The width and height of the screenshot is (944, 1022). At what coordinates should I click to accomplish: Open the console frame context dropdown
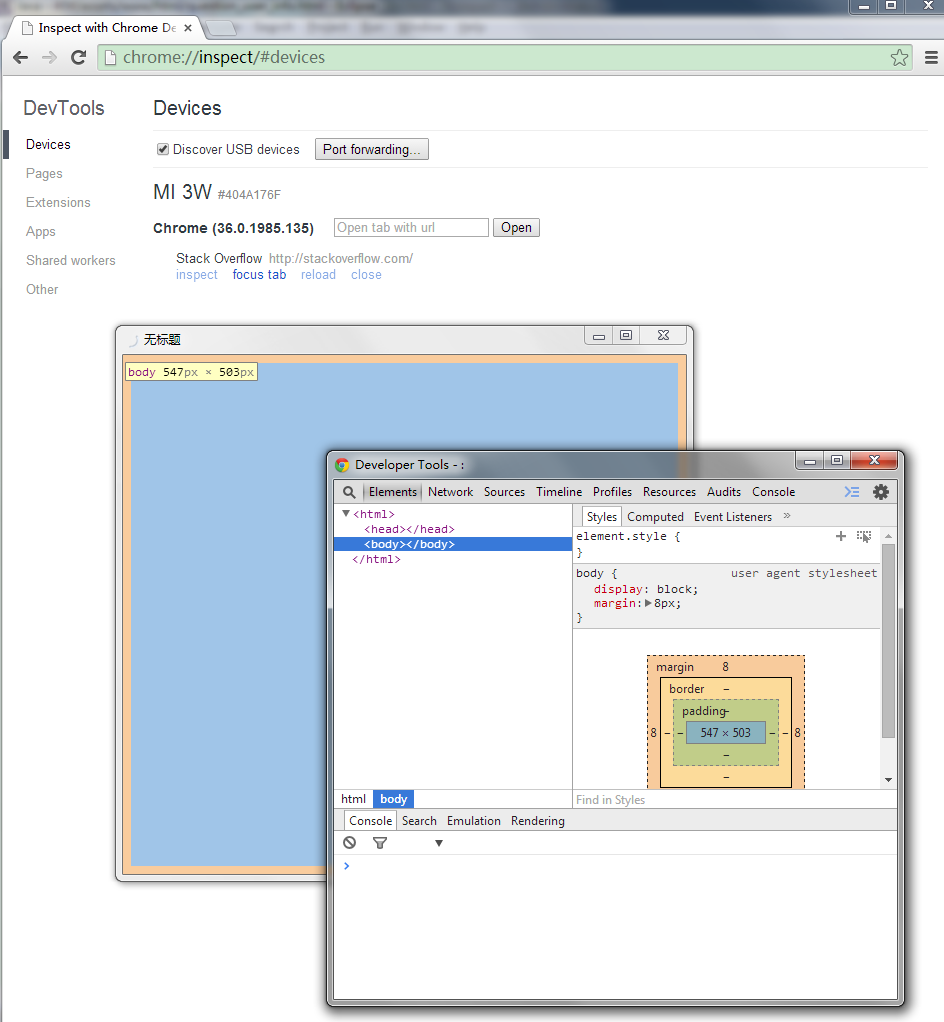pyautogui.click(x=439, y=843)
